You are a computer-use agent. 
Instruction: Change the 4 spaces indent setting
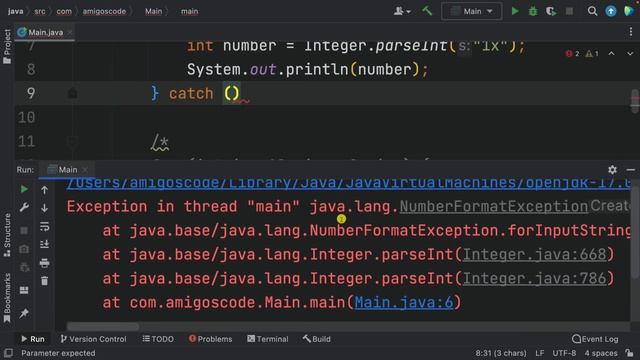pyautogui.click(x=601, y=353)
